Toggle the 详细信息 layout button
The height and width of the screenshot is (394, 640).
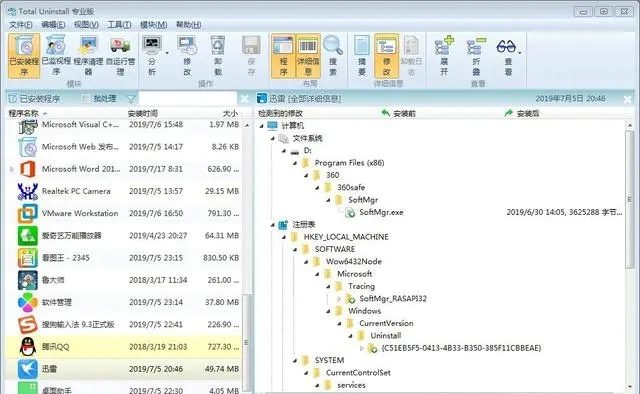(308, 56)
